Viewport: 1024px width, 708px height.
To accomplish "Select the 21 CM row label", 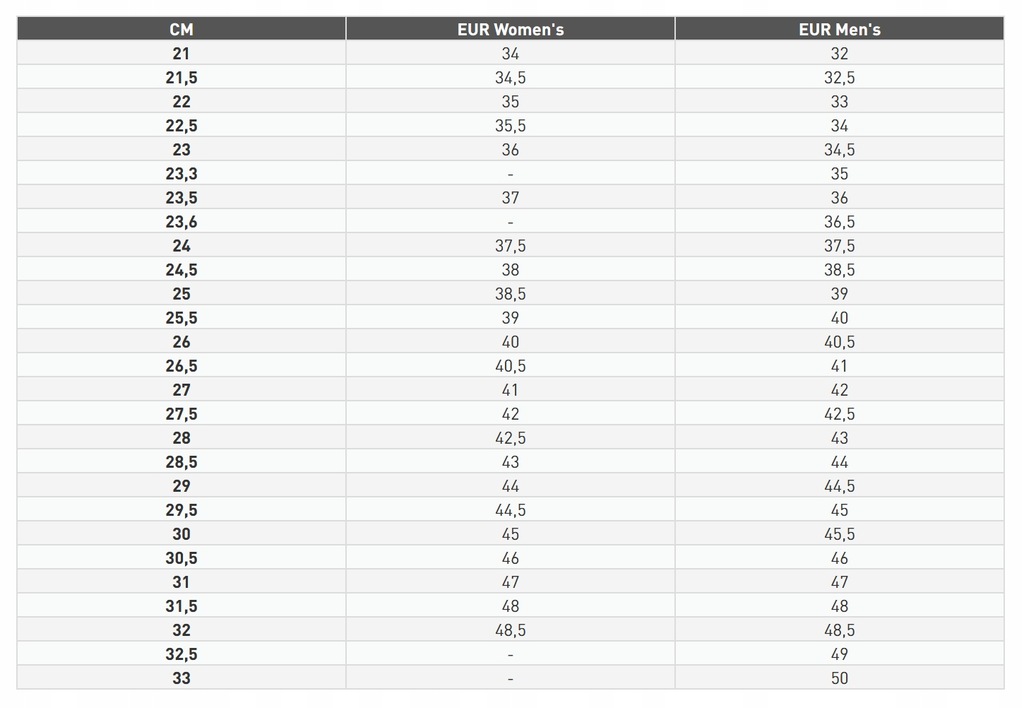I will 181,54.
